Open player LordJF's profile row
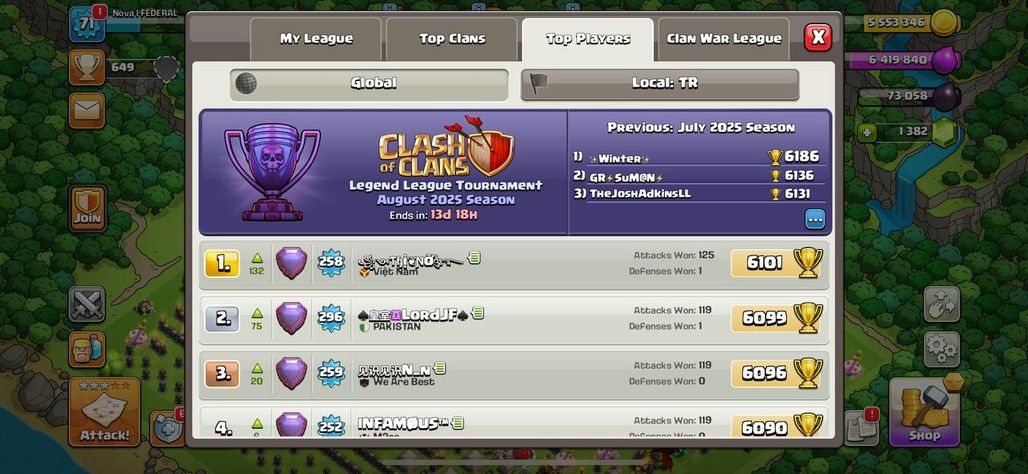 [513, 319]
